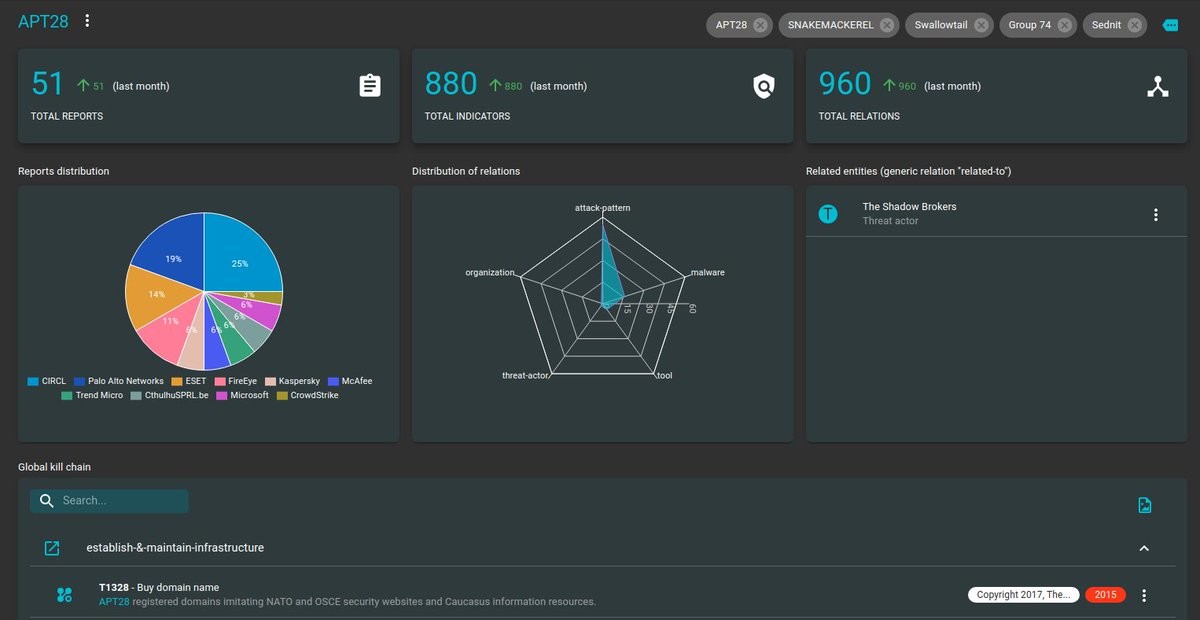Remove the SNAKEMACKEREL alias chip

887,25
